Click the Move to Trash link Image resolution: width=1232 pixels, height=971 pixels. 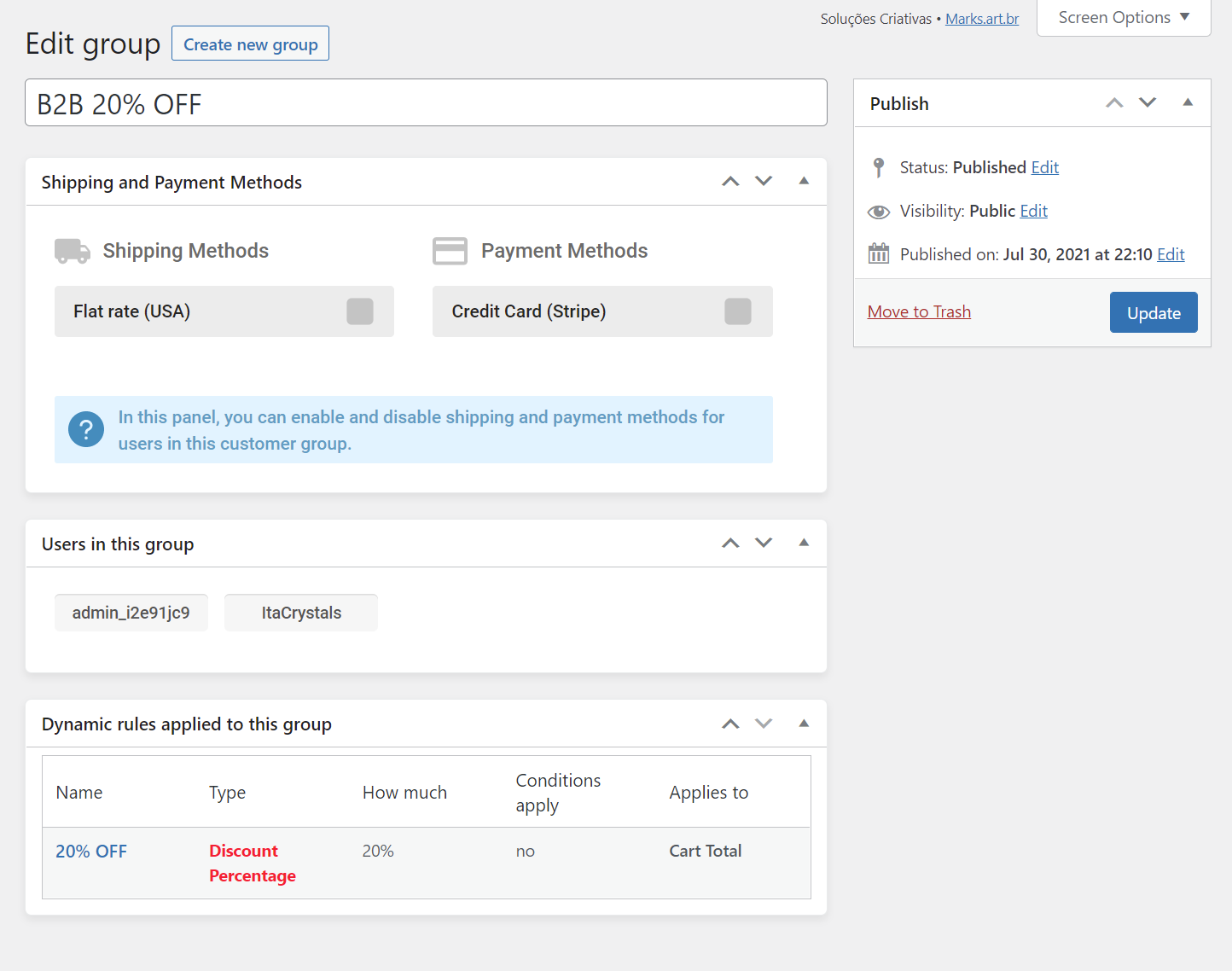tap(919, 311)
